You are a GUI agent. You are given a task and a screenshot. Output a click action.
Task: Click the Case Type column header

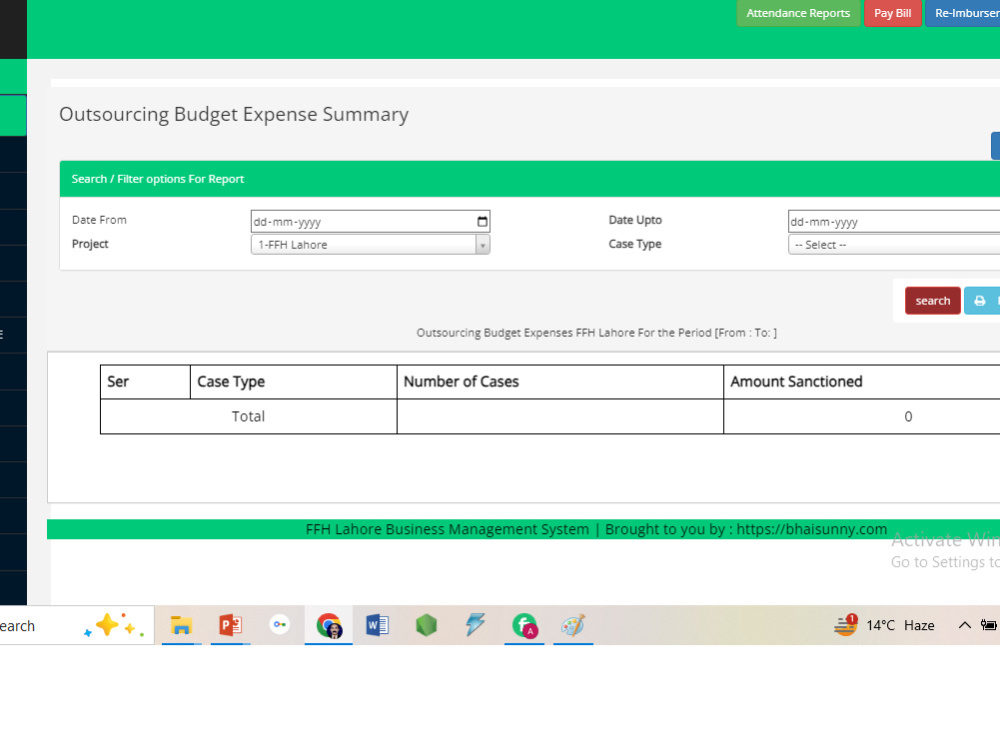click(x=293, y=382)
